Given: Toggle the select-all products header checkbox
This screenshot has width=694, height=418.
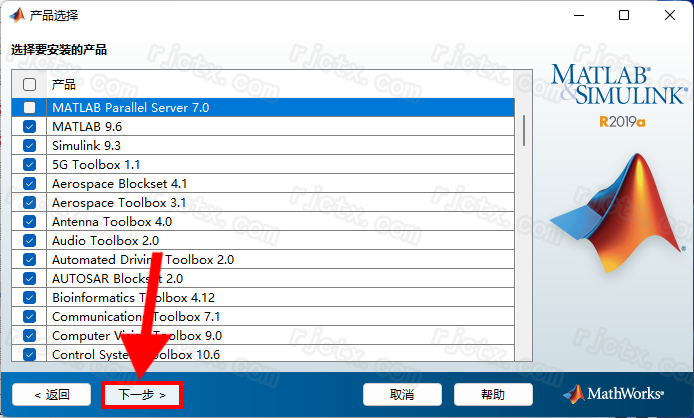Looking at the screenshot, I should (30, 84).
